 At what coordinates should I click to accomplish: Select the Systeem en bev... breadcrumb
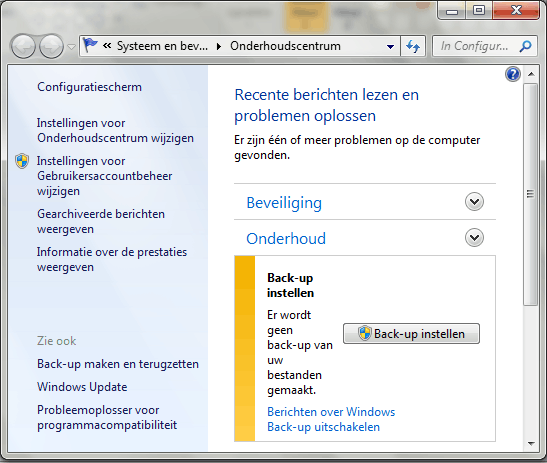pos(162,46)
